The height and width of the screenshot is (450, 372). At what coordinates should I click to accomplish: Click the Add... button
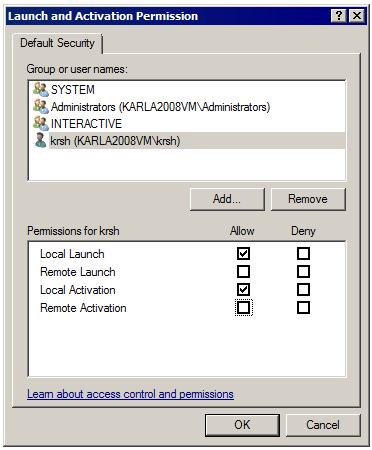(227, 199)
